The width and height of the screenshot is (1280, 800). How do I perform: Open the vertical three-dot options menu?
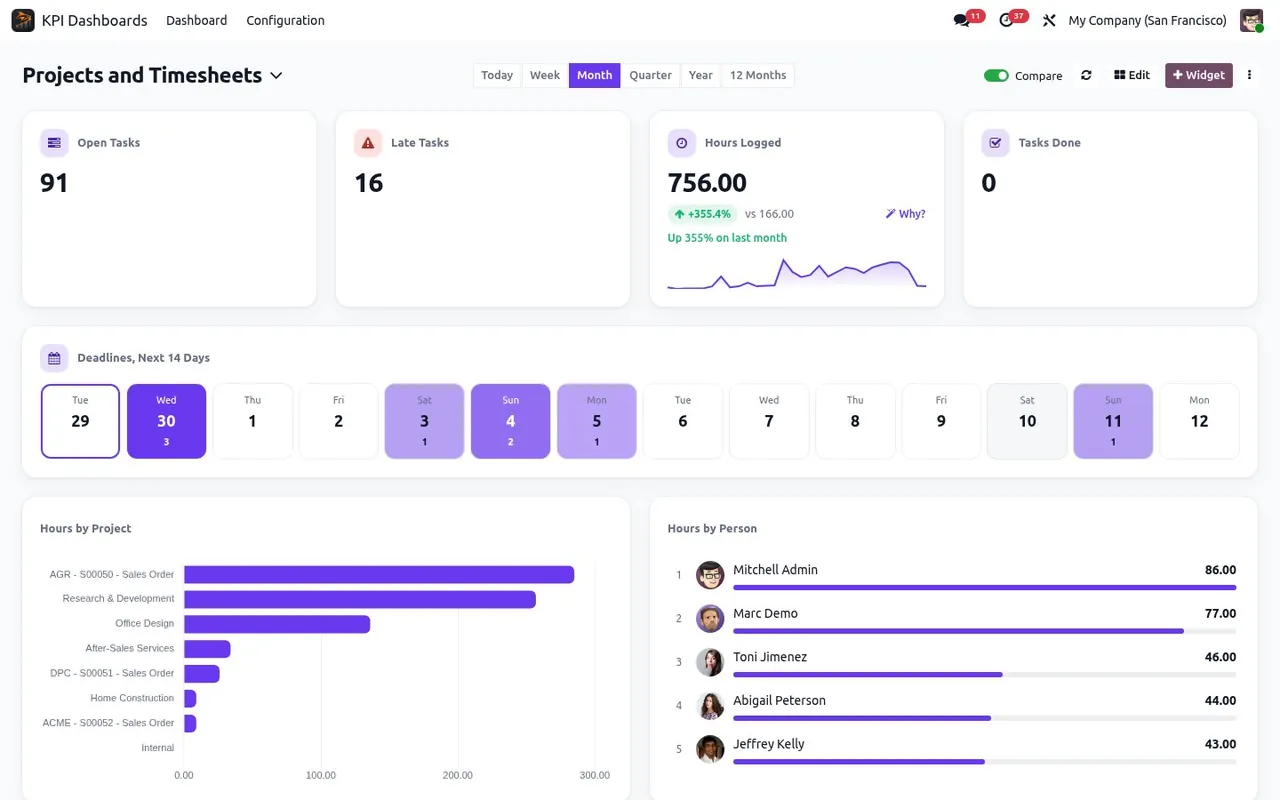point(1249,75)
